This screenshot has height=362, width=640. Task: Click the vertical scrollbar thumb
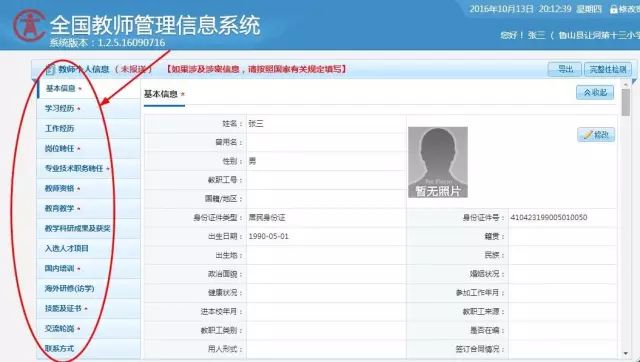pos(626,102)
